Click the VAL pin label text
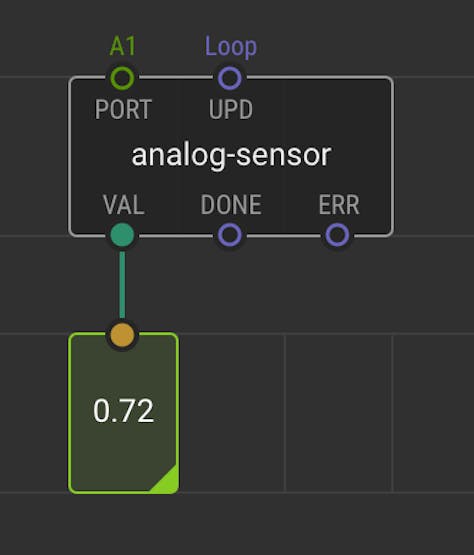This screenshot has width=474, height=555. pos(124,205)
